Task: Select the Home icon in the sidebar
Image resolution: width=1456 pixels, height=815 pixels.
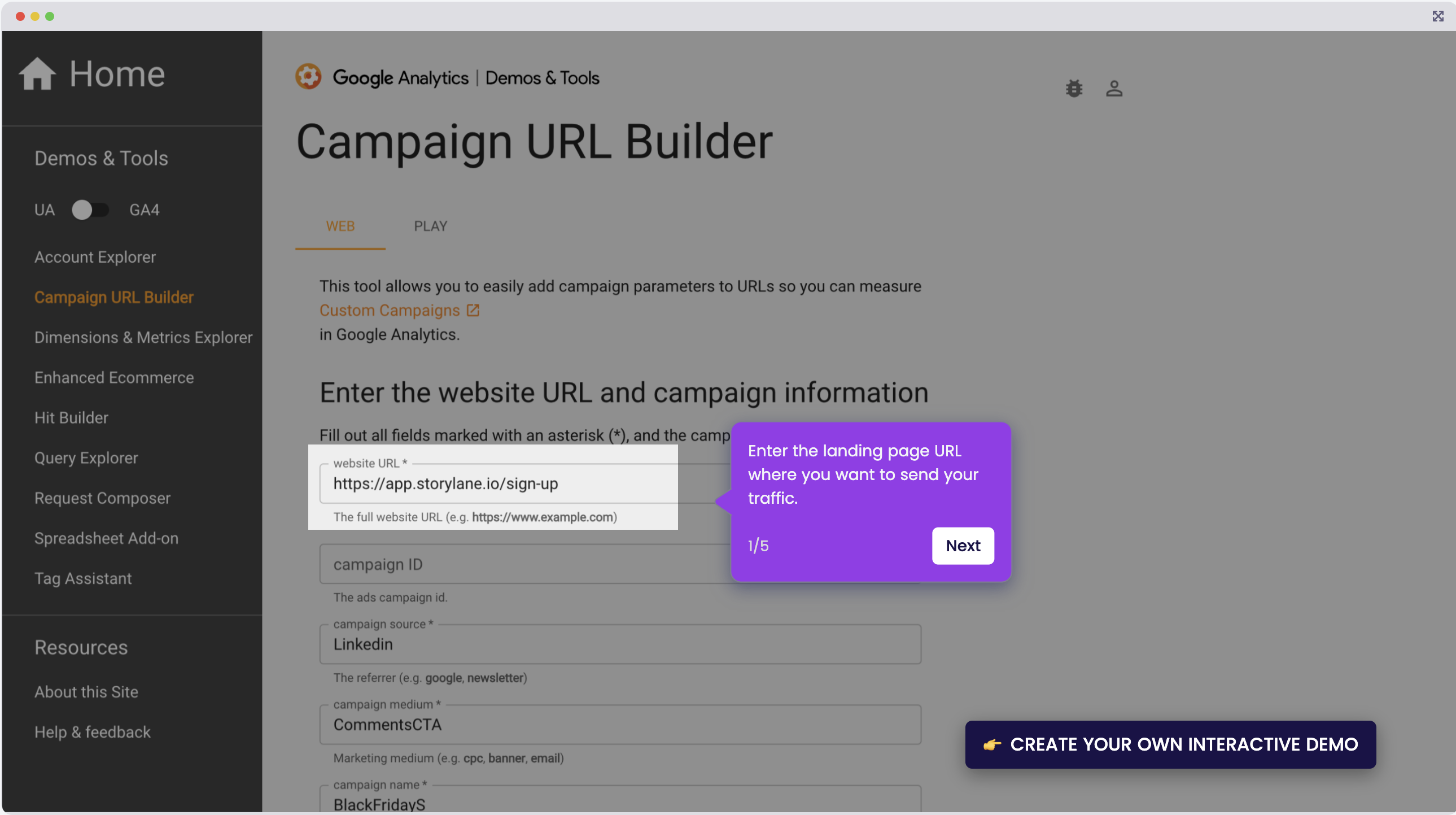Action: pyautogui.click(x=37, y=73)
